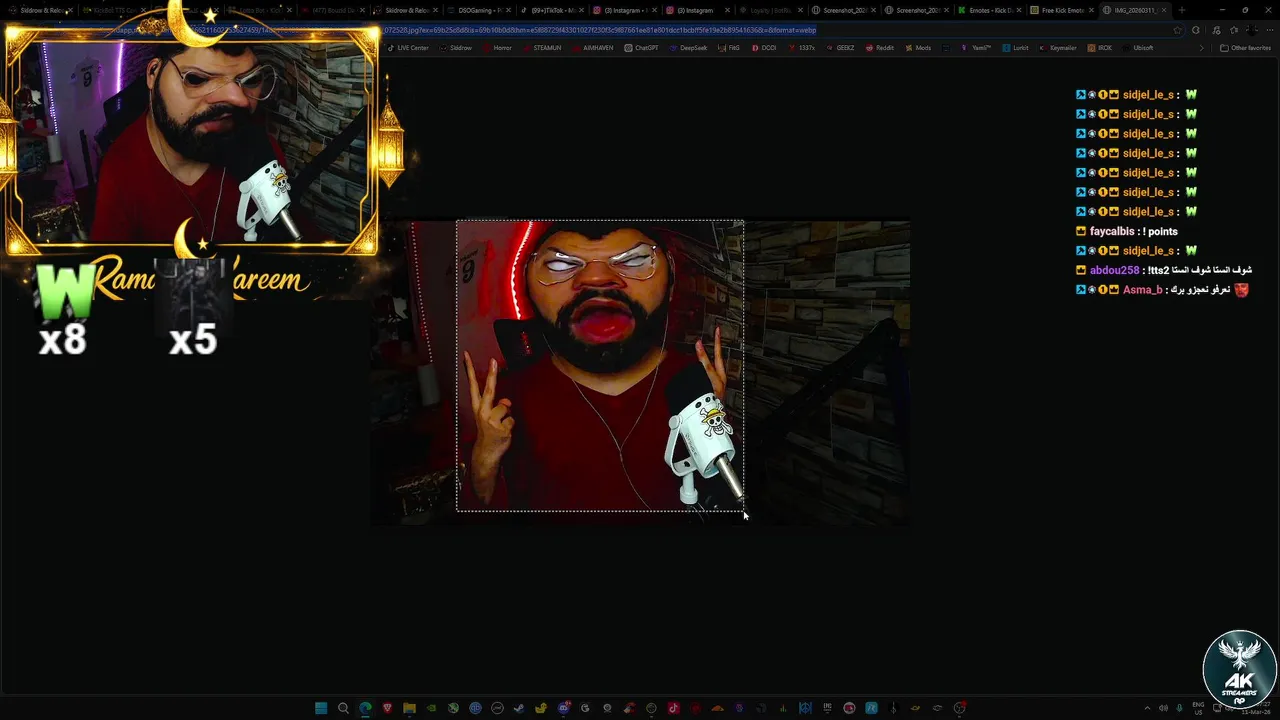
Task: Open the Lurkit bookmark
Action: click(x=1016, y=48)
